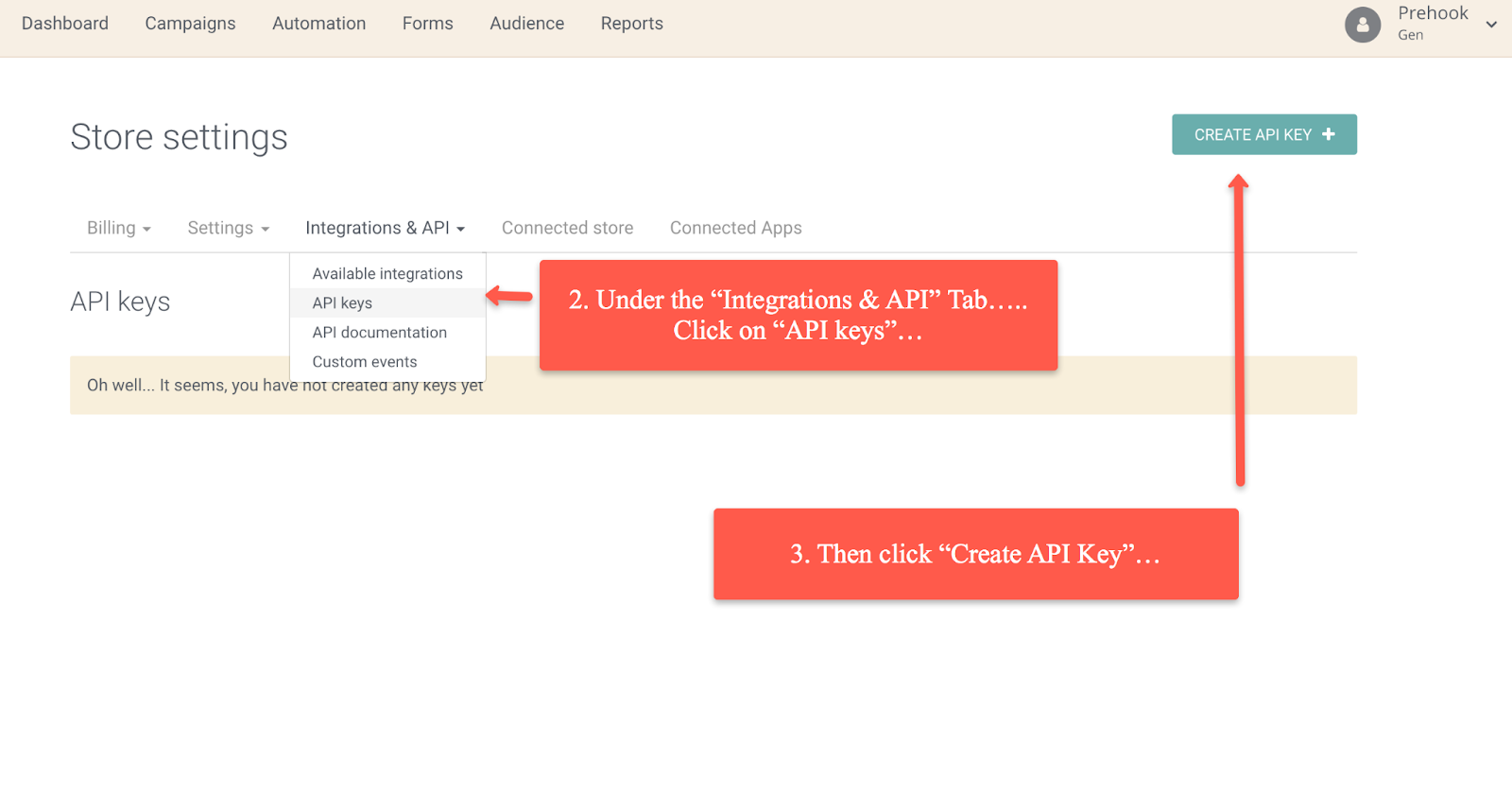Open the Billing dropdown
Image resolution: width=1512 pixels, height=811 pixels.
[119, 228]
